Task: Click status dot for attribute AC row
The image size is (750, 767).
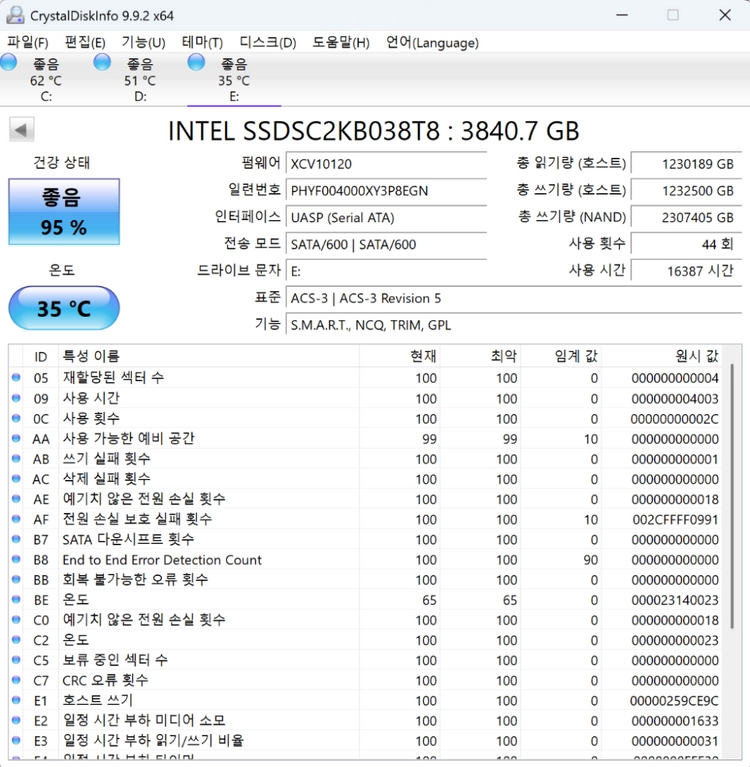Action: pyautogui.click(x=16, y=478)
